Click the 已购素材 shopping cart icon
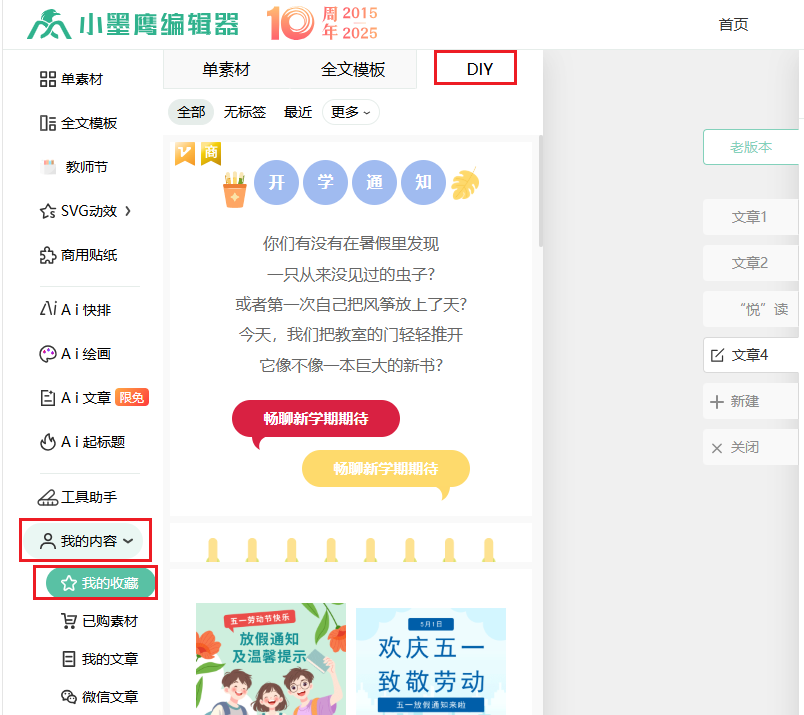The width and height of the screenshot is (804, 715). [x=69, y=621]
